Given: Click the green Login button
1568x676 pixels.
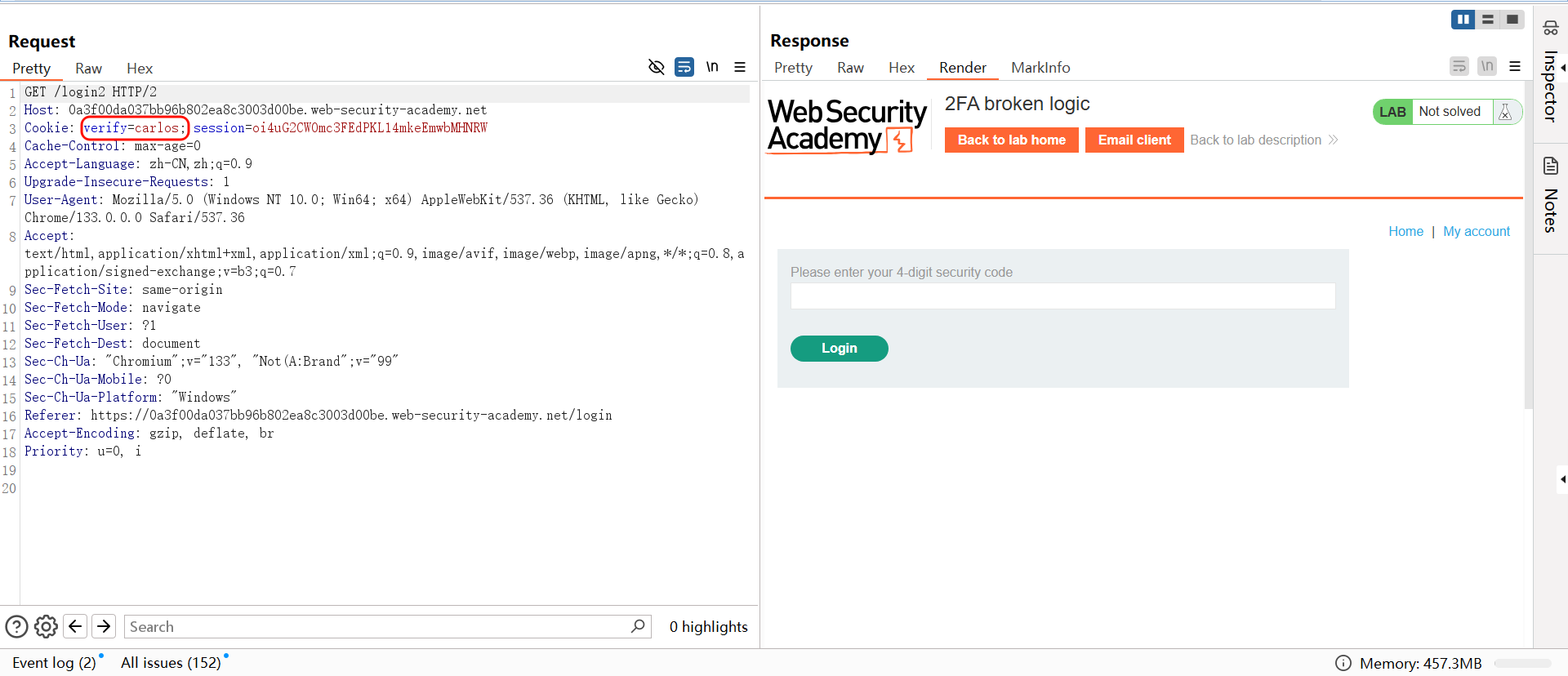Looking at the screenshot, I should click(x=839, y=348).
